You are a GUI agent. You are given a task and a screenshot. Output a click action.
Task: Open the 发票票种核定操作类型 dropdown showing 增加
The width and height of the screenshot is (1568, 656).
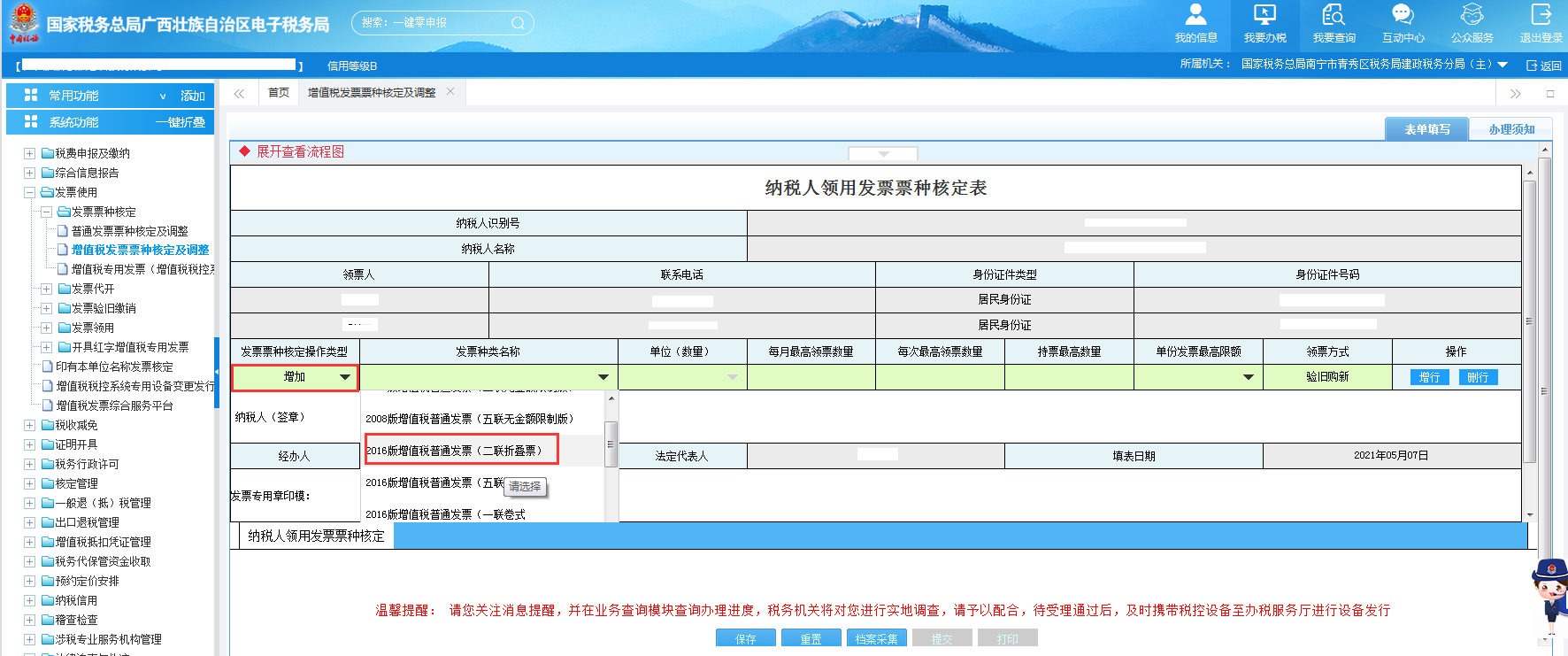coord(344,378)
